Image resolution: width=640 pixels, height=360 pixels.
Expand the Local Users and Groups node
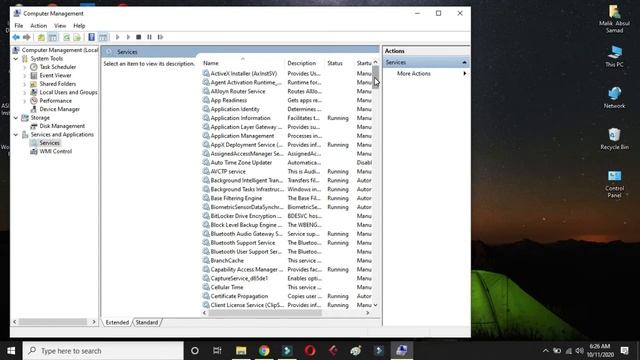pos(25,93)
